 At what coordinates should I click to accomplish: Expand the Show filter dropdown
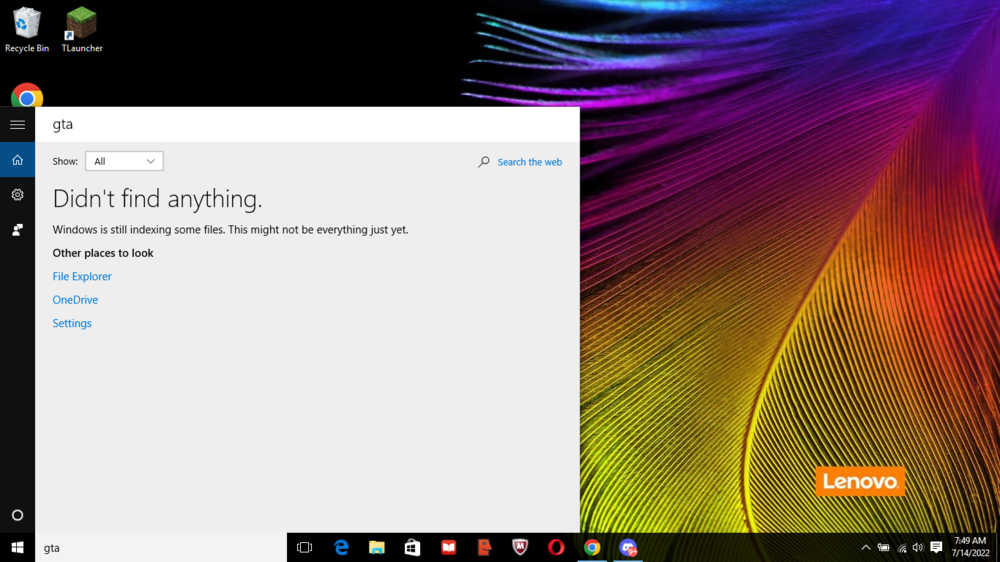124,161
